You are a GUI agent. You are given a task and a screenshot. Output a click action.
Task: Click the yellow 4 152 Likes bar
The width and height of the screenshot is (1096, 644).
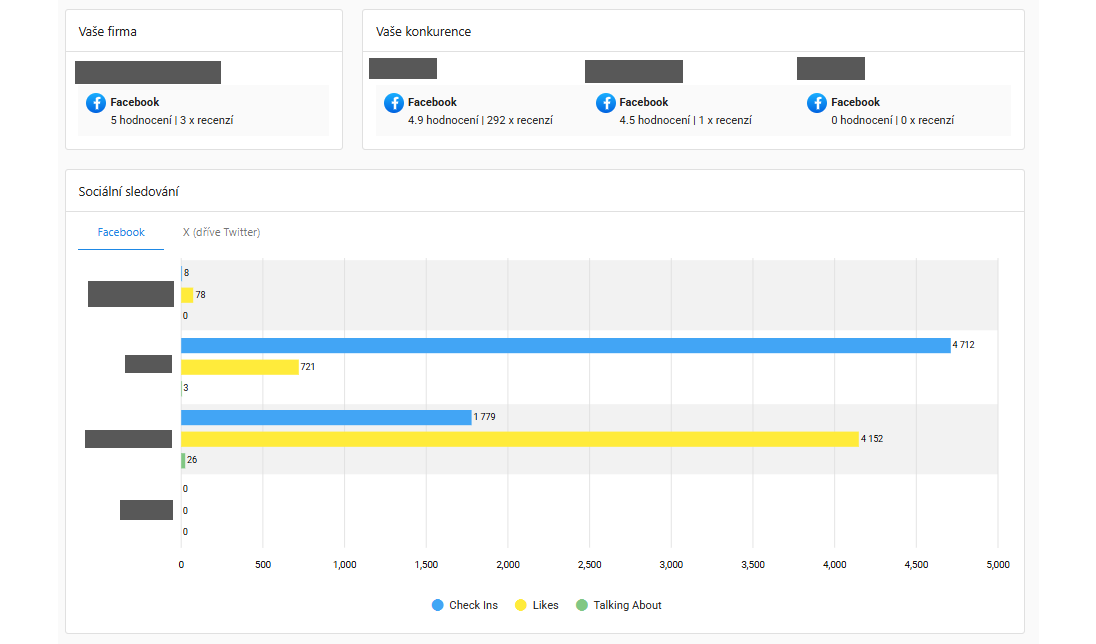pos(520,439)
